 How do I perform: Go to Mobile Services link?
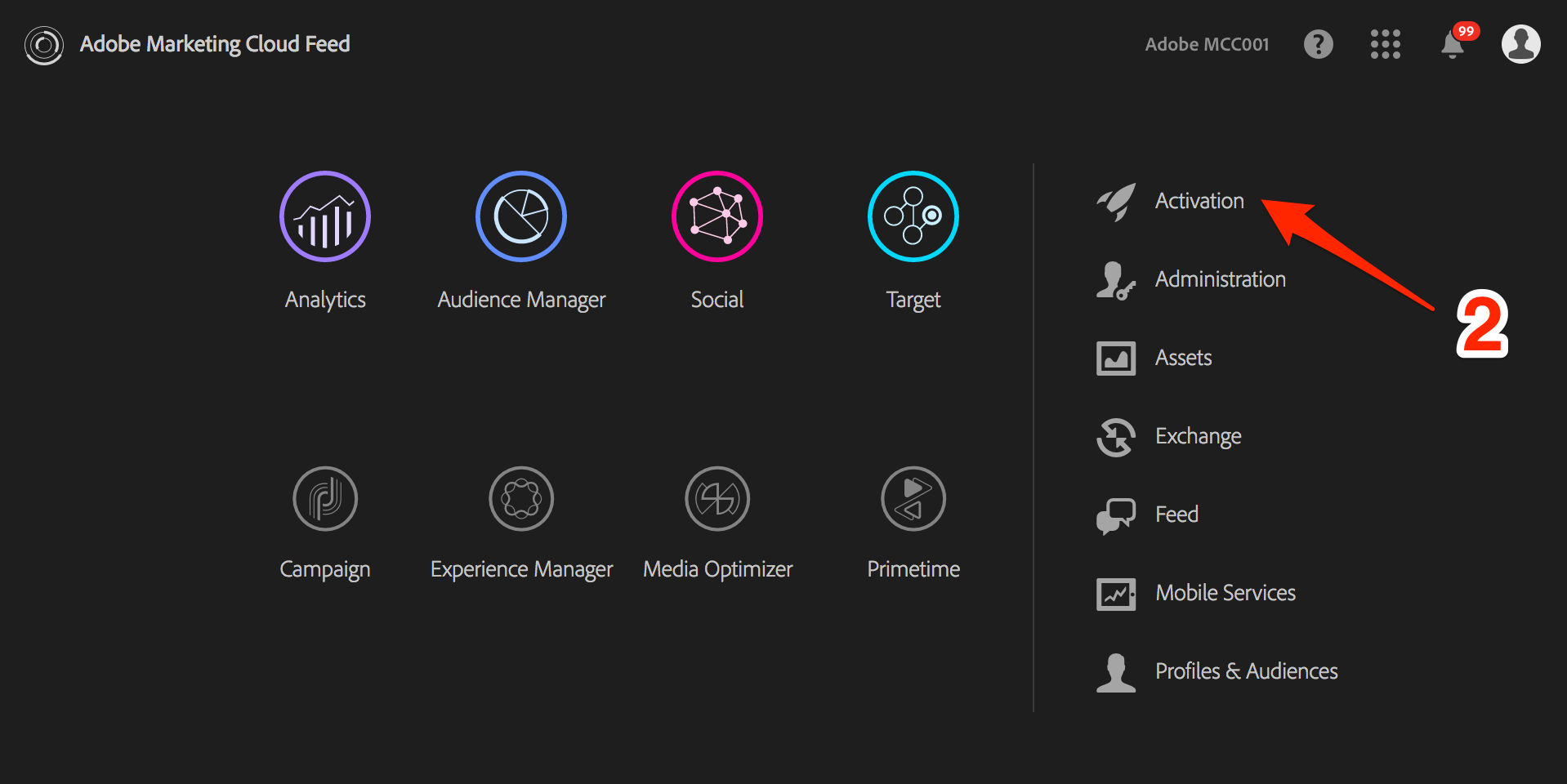click(x=1225, y=593)
